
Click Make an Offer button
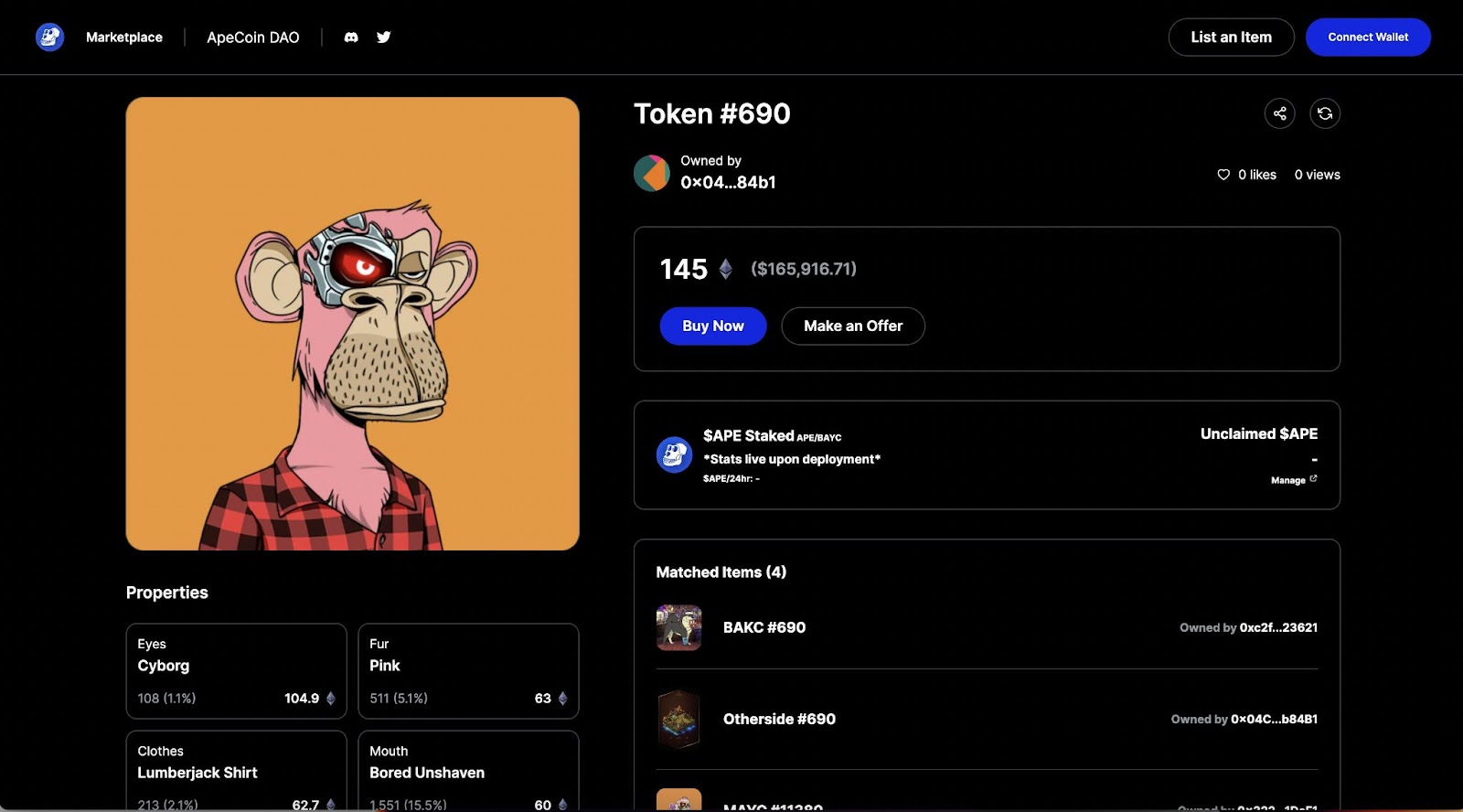pos(853,326)
